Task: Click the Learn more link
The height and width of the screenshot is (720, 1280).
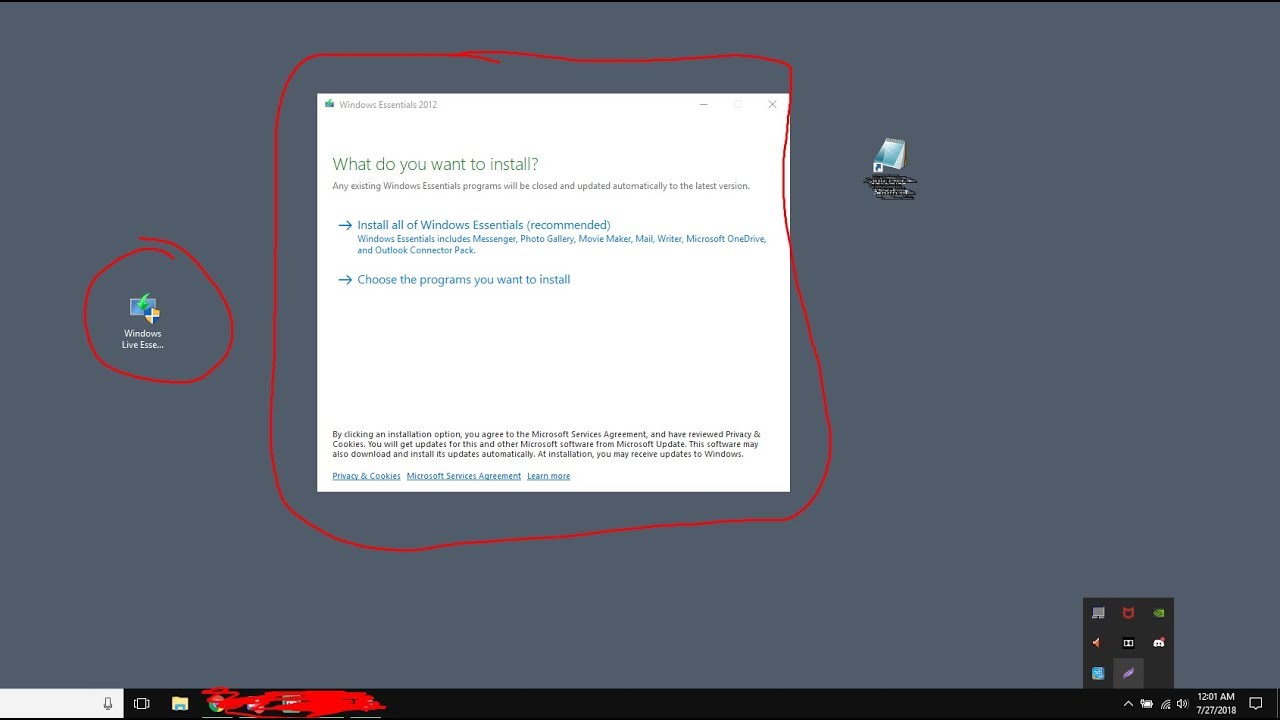Action: click(548, 476)
